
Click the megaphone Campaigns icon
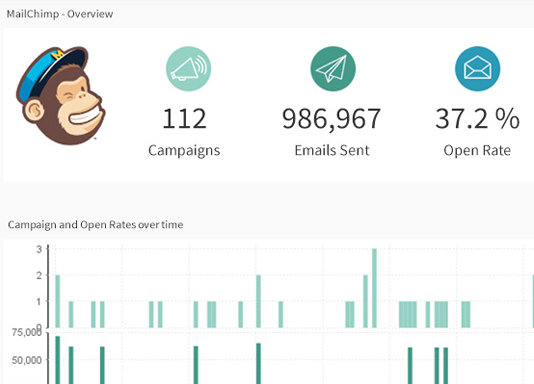(188, 69)
